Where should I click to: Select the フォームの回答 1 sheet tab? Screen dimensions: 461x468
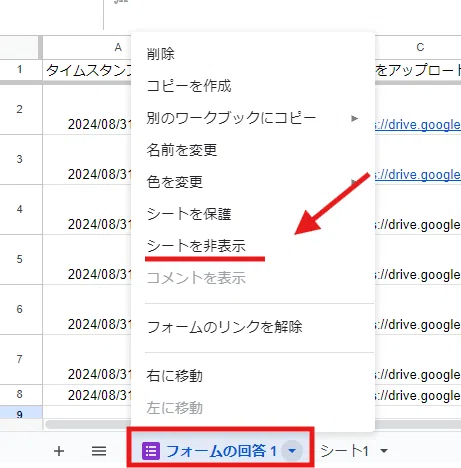[x=221, y=451]
